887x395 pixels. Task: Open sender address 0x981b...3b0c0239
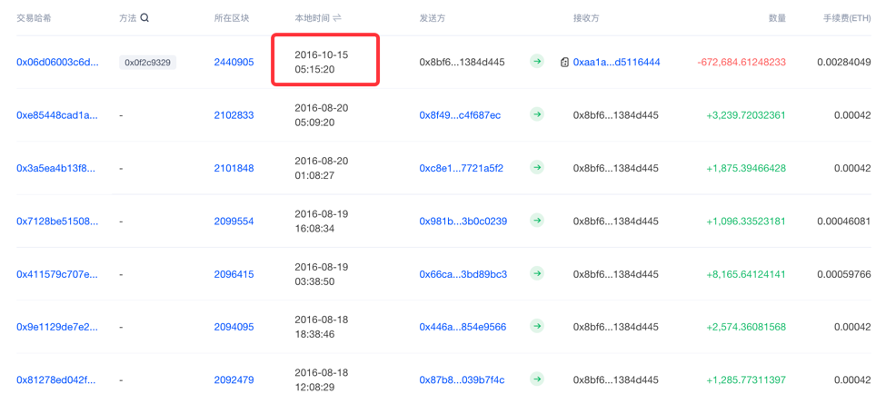coord(463,221)
